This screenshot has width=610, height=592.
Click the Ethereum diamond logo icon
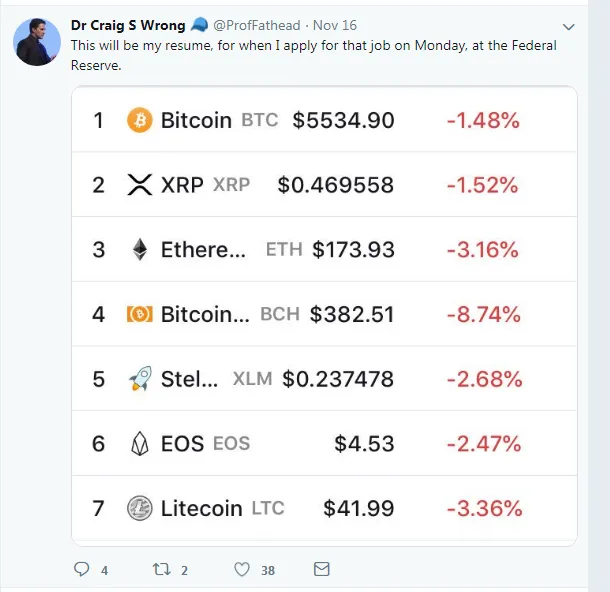tap(140, 249)
